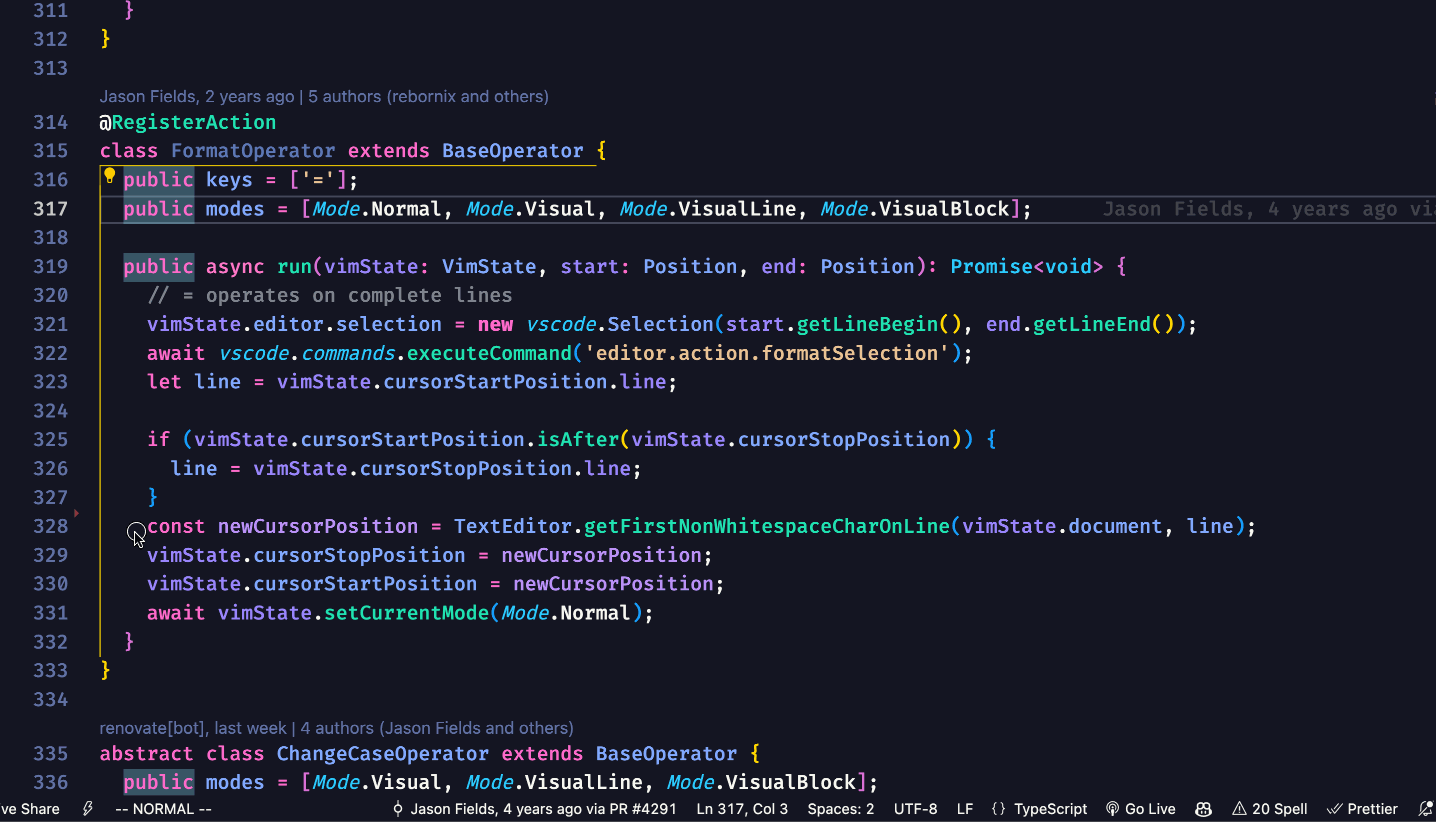Open the UTF-8 encoding selector

click(915, 809)
